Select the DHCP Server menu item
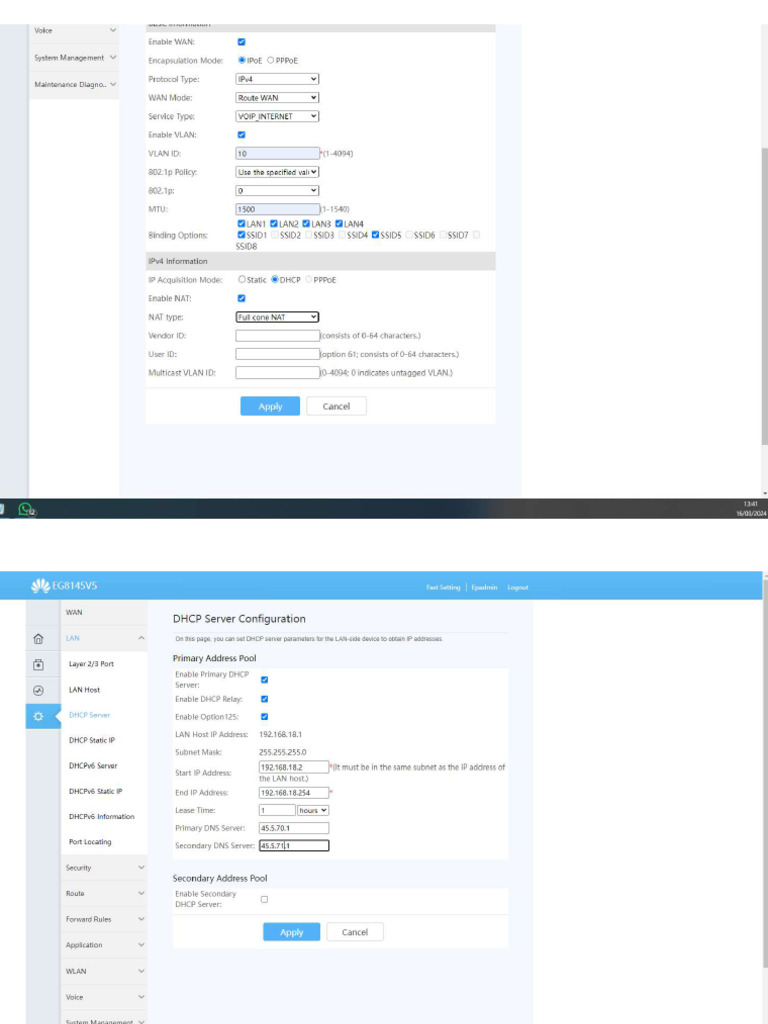Screen dimensions: 768x1024 (x=89, y=715)
